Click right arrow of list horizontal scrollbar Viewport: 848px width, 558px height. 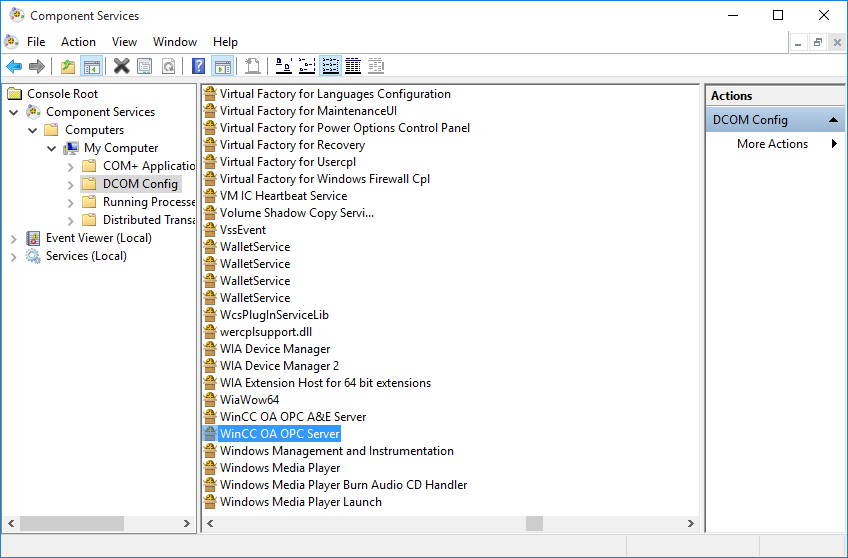point(690,523)
